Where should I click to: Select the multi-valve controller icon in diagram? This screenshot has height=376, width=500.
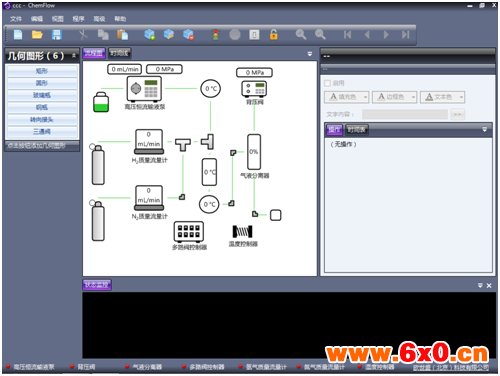tap(189, 232)
